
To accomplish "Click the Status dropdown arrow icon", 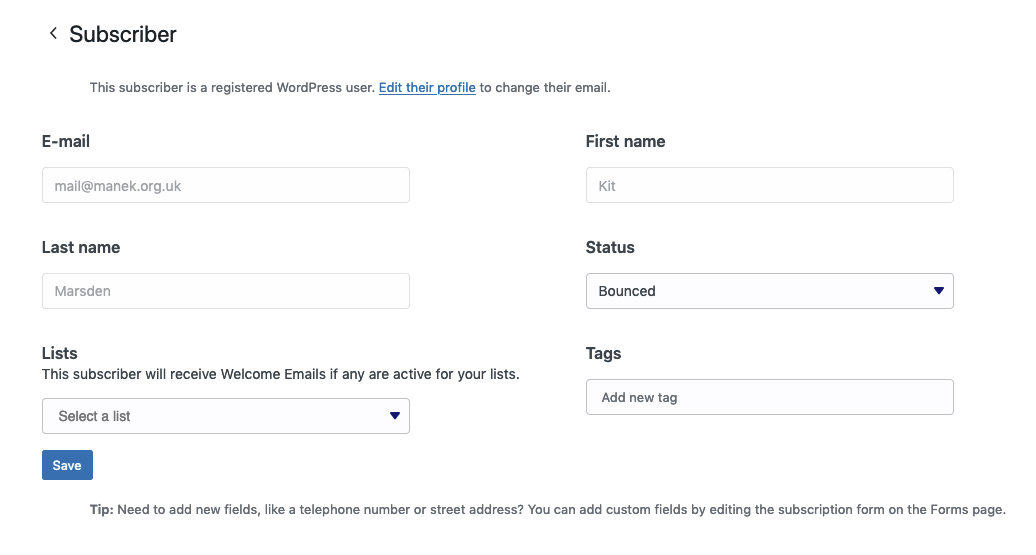I will click(938, 291).
